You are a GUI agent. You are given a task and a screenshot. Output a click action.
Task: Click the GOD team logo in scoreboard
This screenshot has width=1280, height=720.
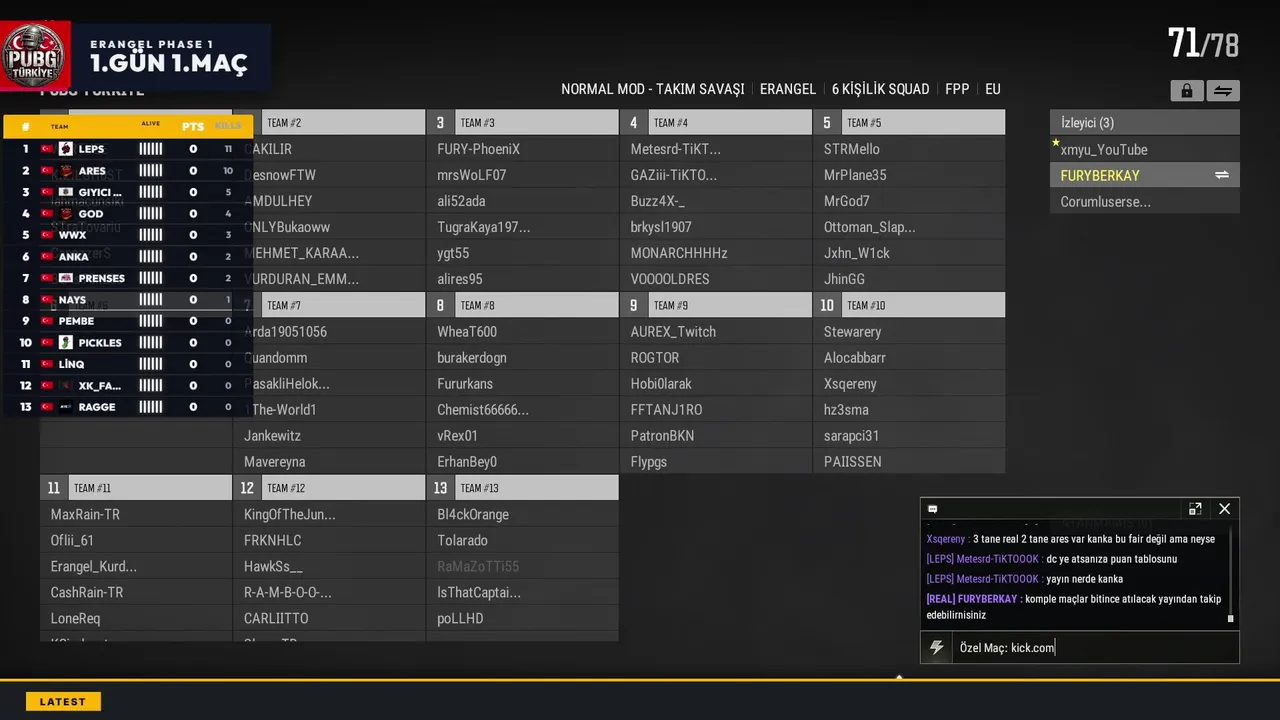[65, 214]
